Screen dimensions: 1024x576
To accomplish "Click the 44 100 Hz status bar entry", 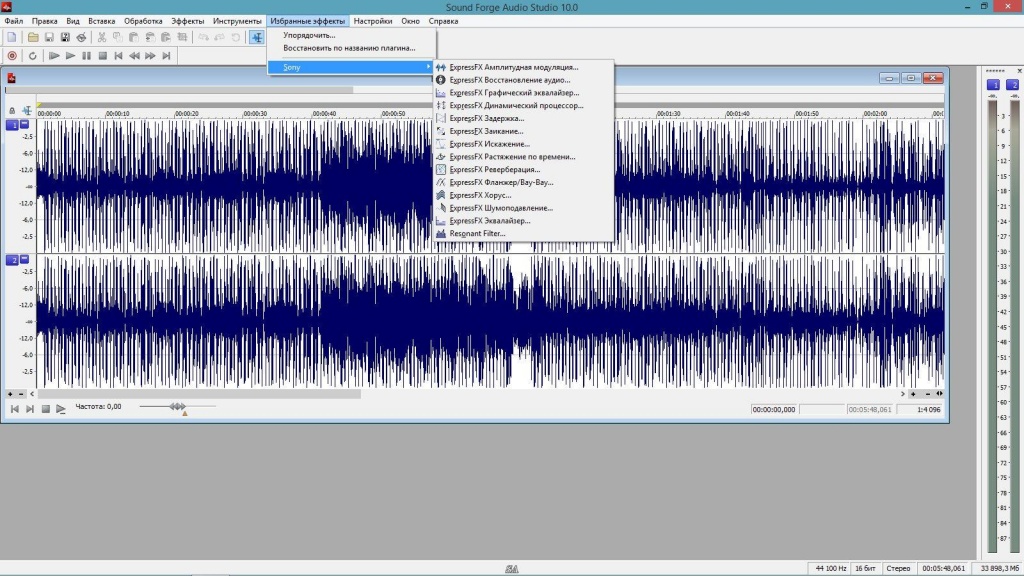I will 831,568.
